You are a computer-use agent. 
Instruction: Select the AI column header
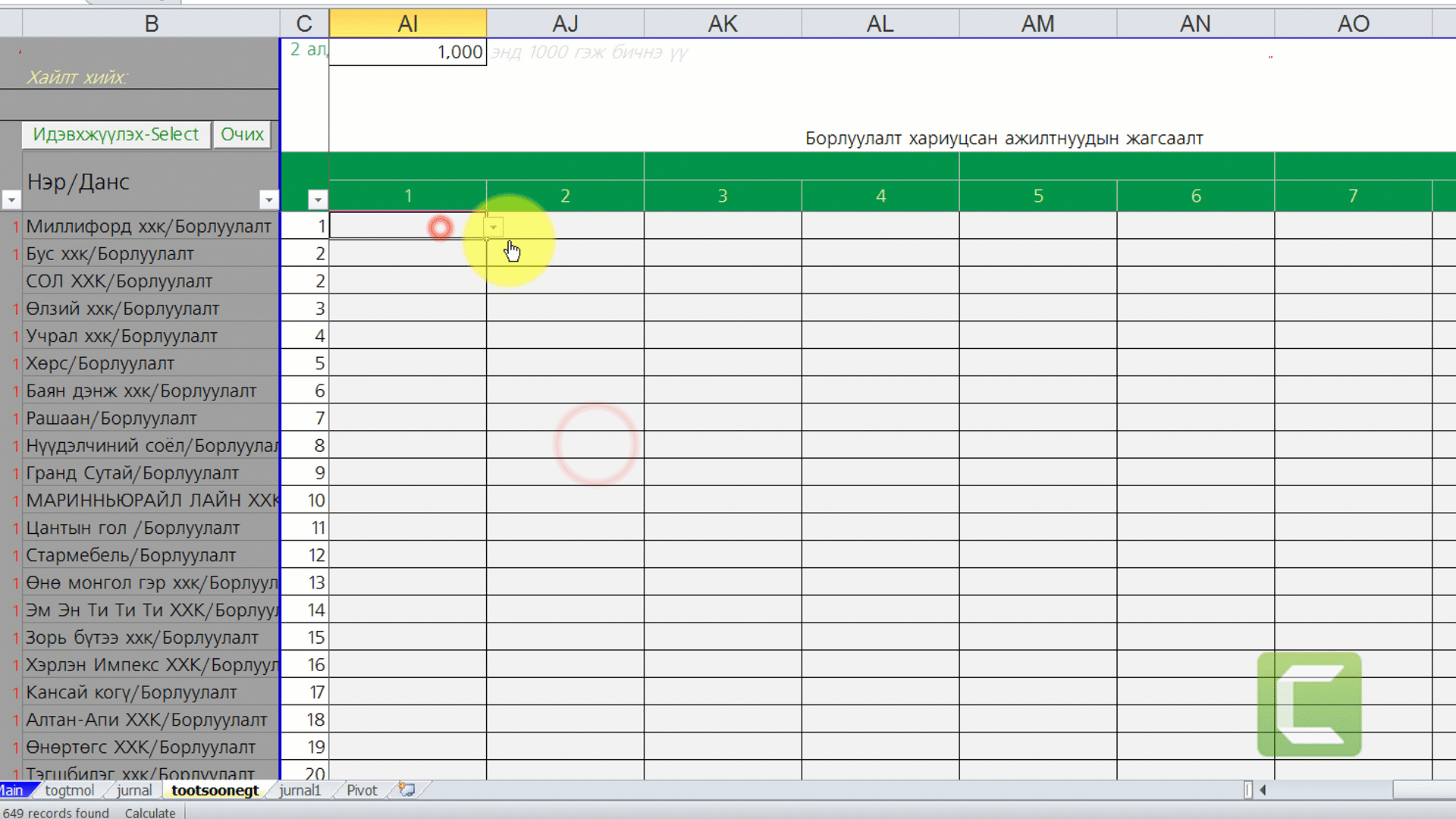click(407, 24)
